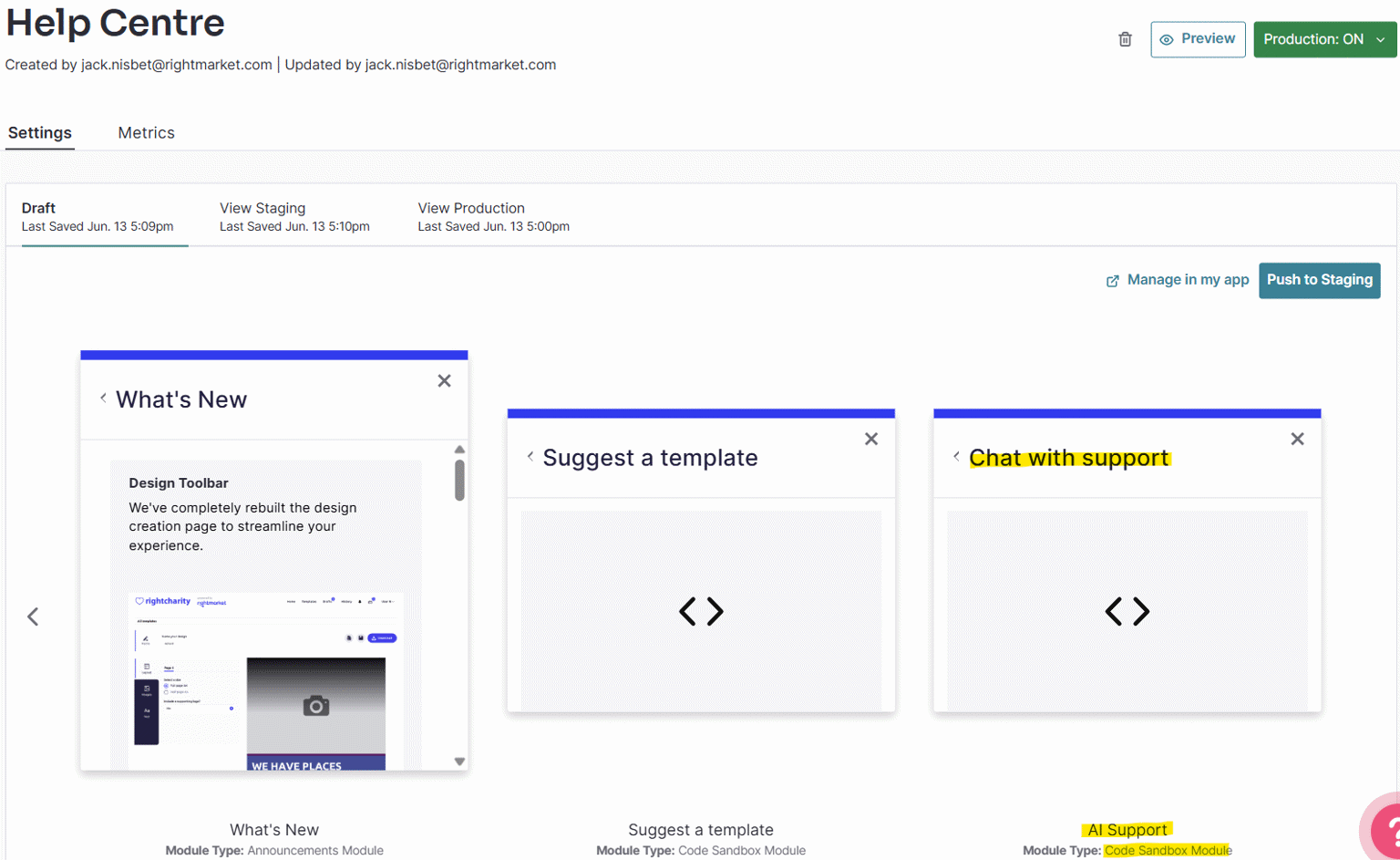Select the Draft version tab
Screen dimensions: 1400x860
pos(98,217)
